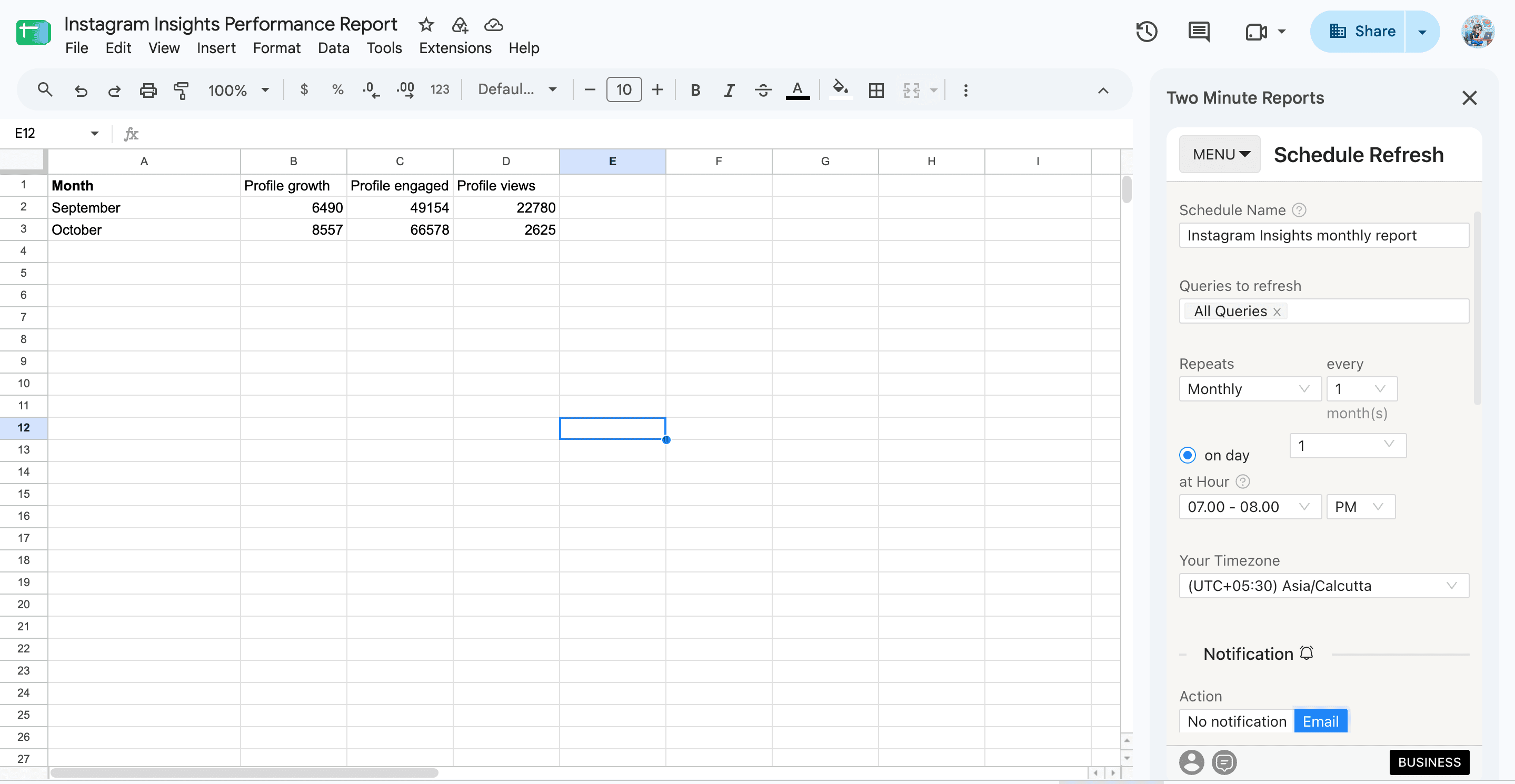Open the font family Default dropdown

[x=517, y=89]
